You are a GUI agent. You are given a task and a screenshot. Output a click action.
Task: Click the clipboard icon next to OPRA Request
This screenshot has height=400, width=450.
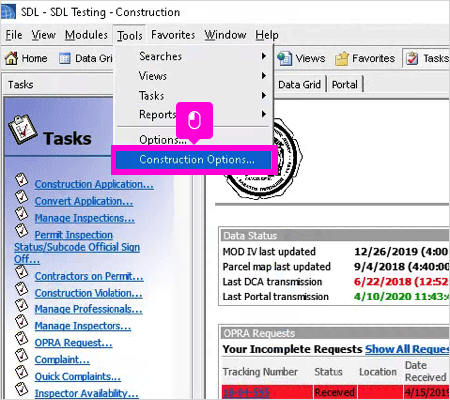click(22, 339)
